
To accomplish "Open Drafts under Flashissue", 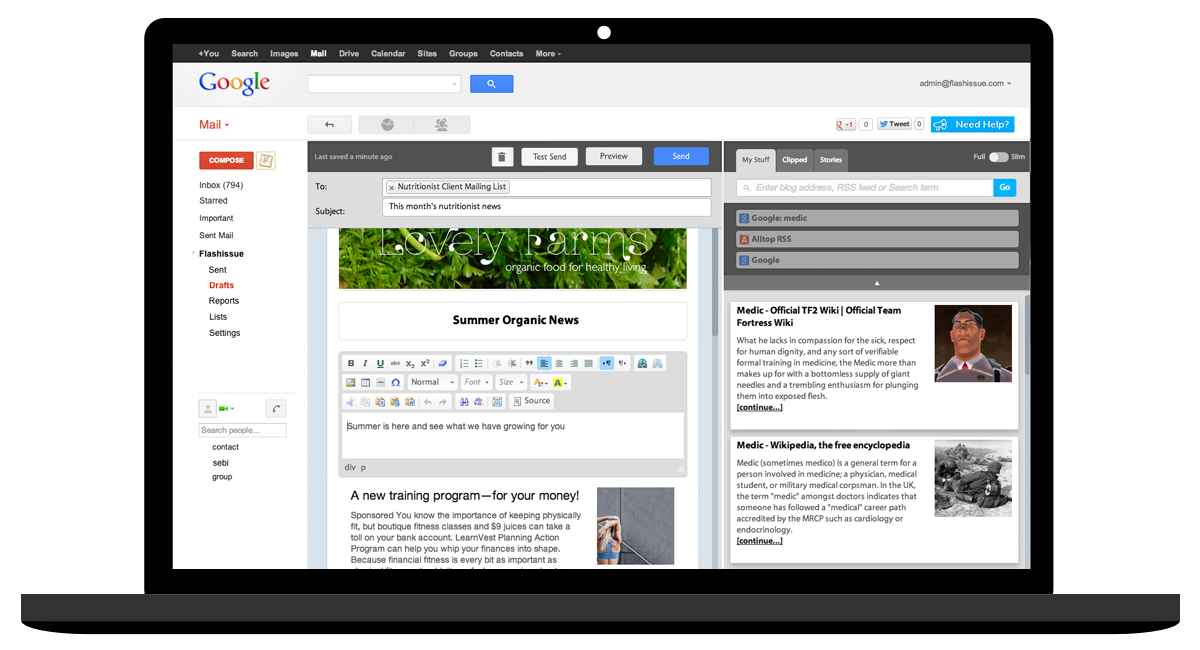I will [x=221, y=285].
